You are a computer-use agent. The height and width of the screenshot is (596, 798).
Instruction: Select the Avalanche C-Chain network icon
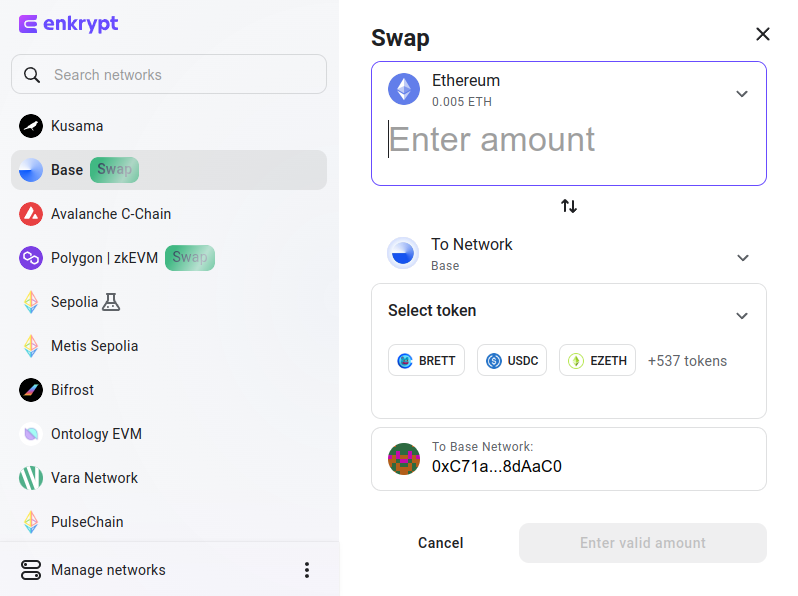coord(31,214)
